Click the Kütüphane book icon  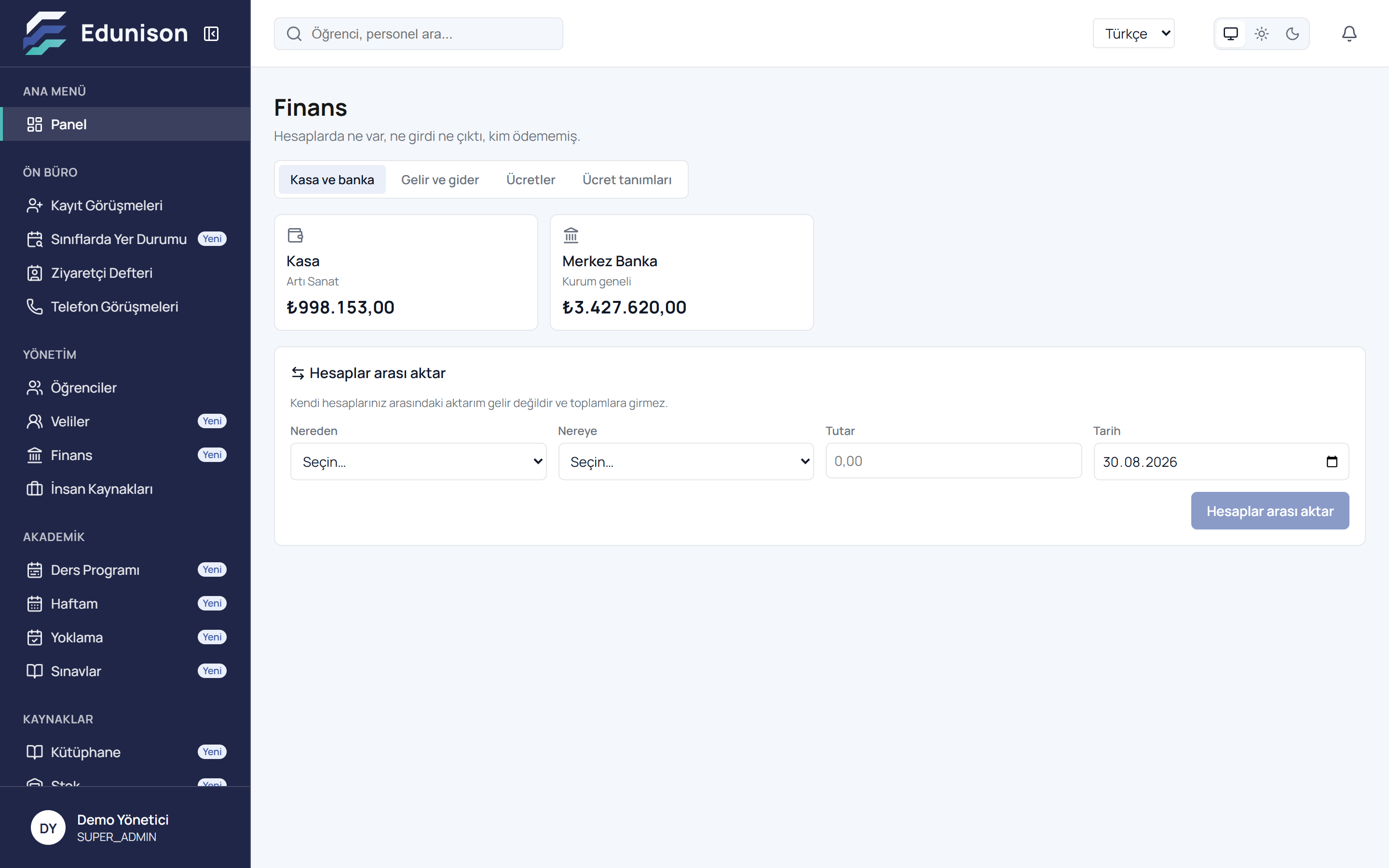click(34, 752)
